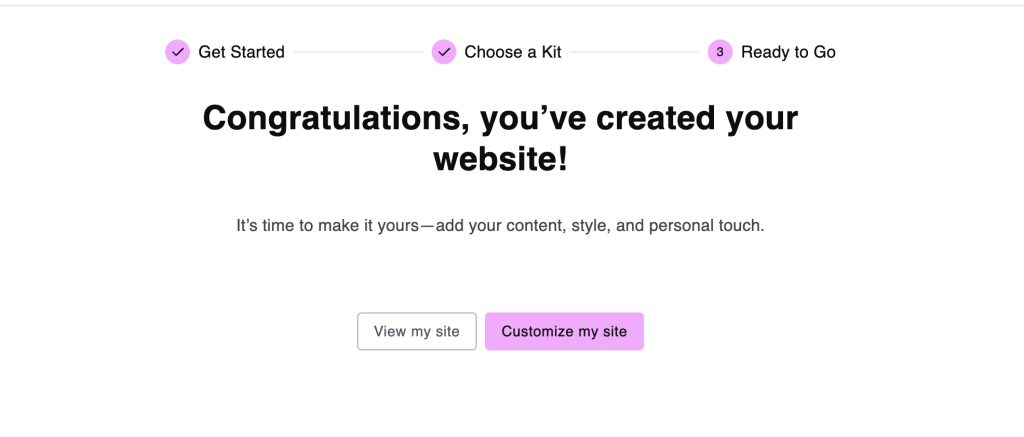Click the phrase personal touch in the subtitle

click(x=707, y=226)
